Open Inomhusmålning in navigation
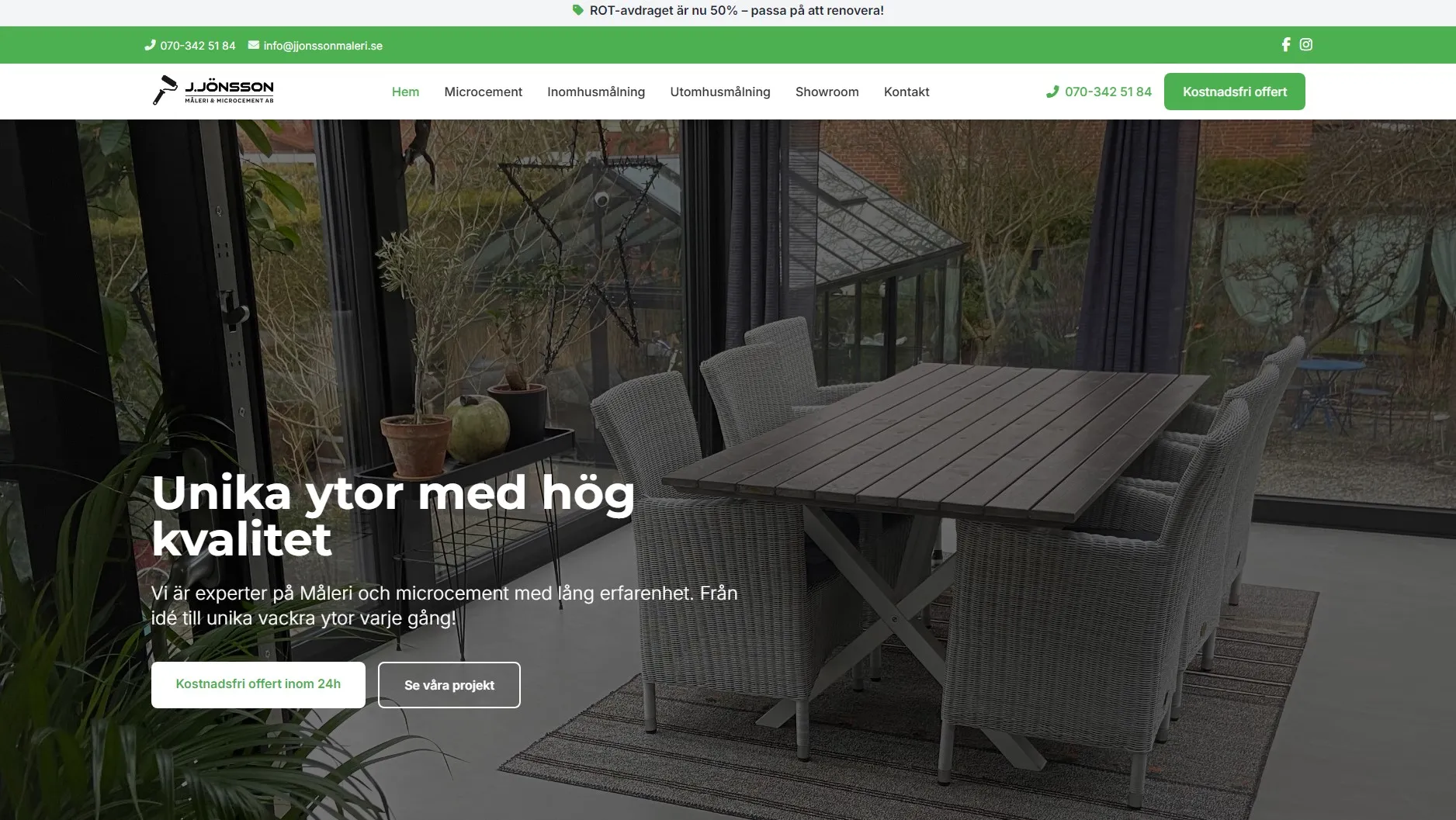Image resolution: width=1456 pixels, height=820 pixels. (x=596, y=92)
